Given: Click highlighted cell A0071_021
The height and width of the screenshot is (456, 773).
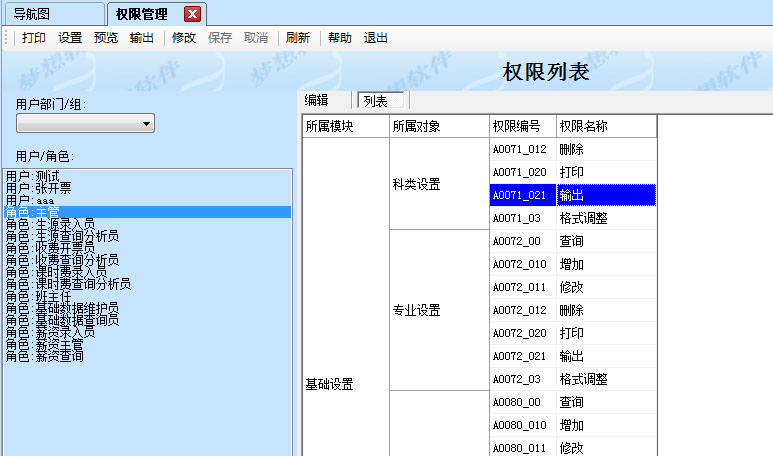Looking at the screenshot, I should coord(523,195).
